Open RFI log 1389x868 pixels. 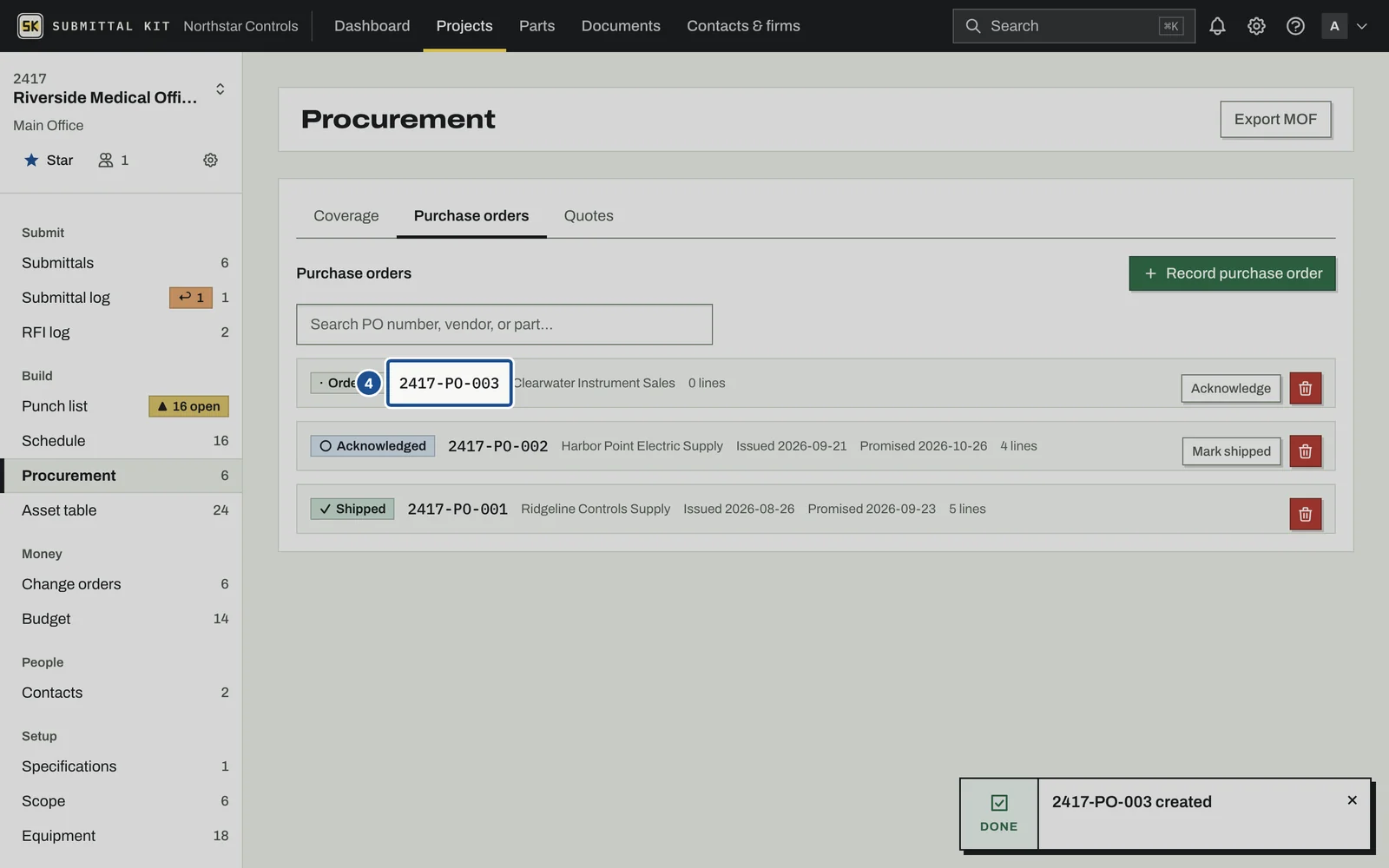click(x=122, y=332)
